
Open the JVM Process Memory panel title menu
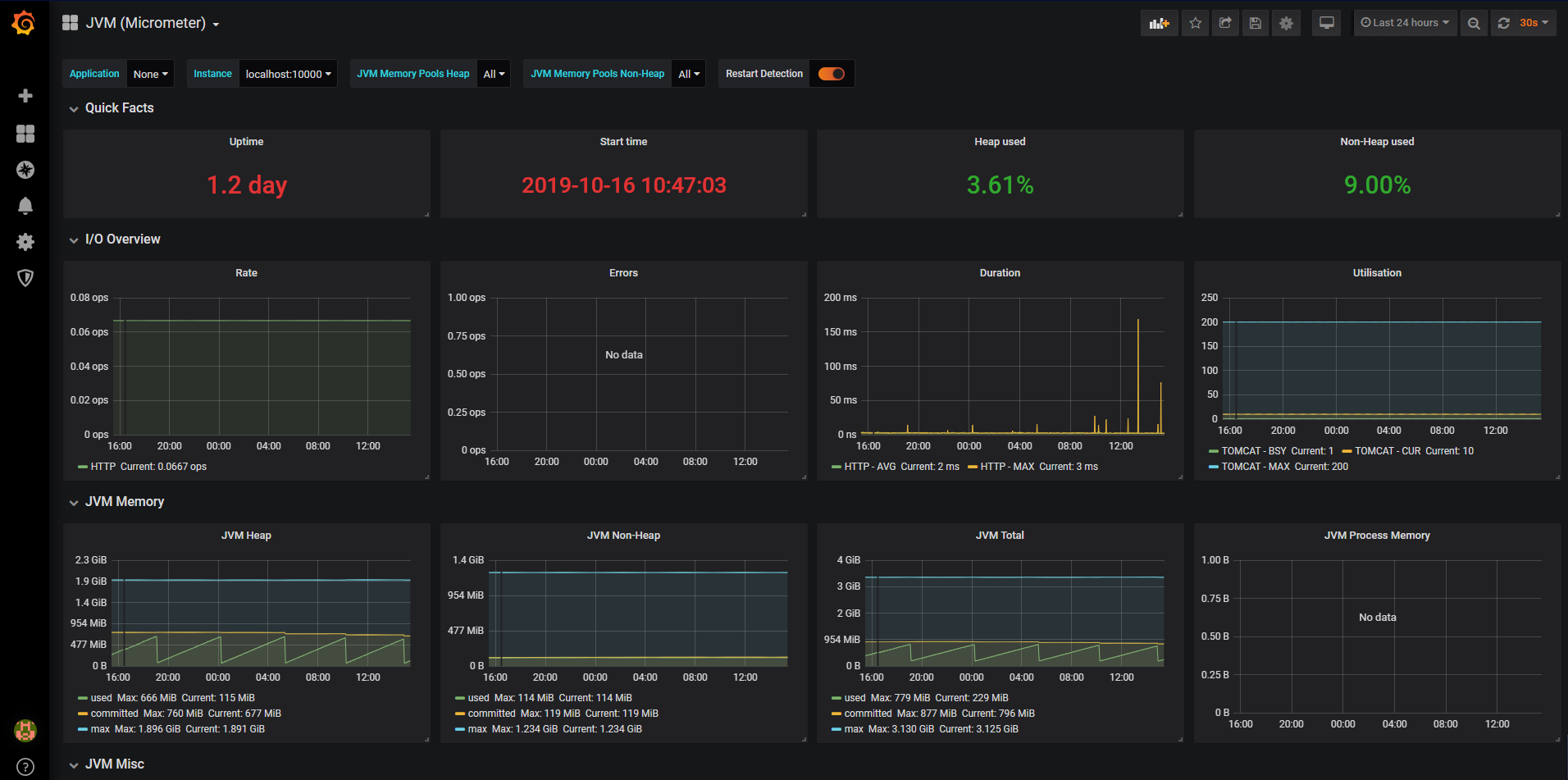tap(1377, 536)
